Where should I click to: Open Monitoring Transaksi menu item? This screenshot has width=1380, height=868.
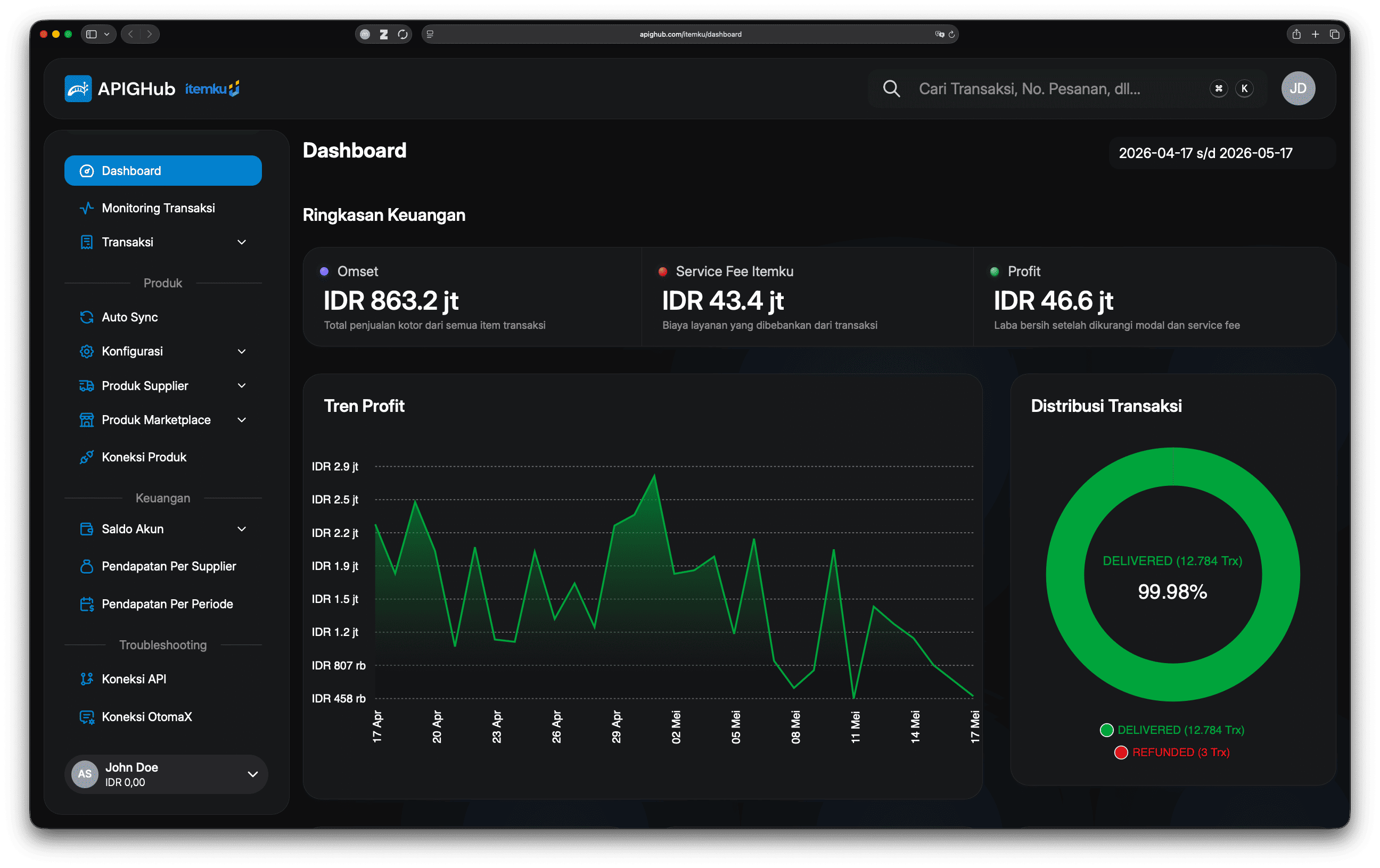[163, 208]
